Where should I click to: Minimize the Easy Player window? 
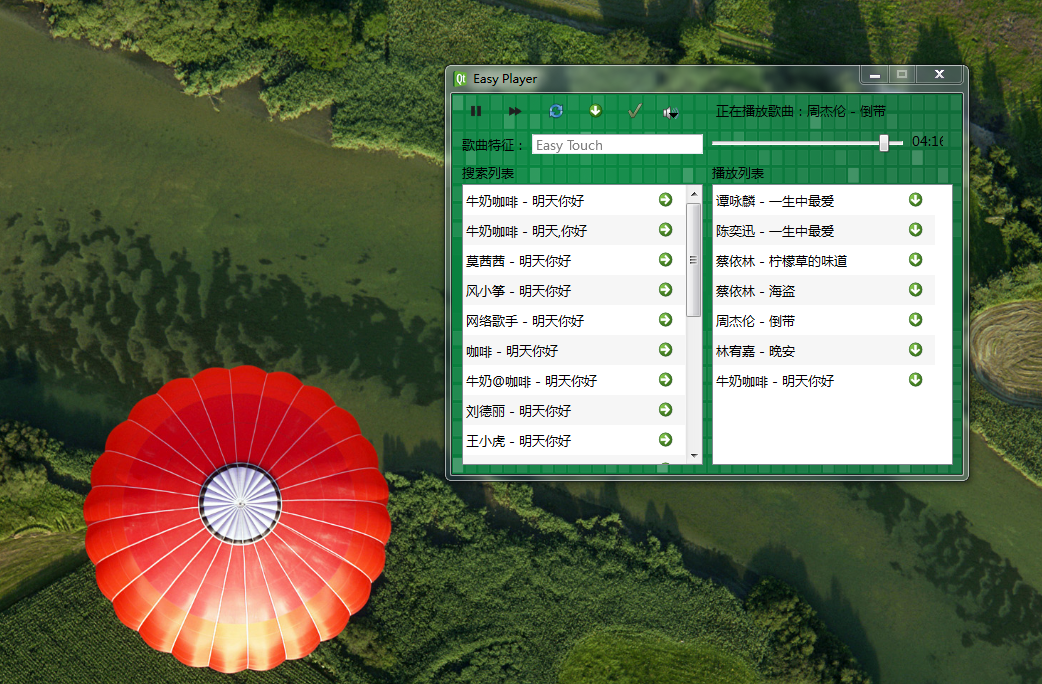[x=875, y=75]
